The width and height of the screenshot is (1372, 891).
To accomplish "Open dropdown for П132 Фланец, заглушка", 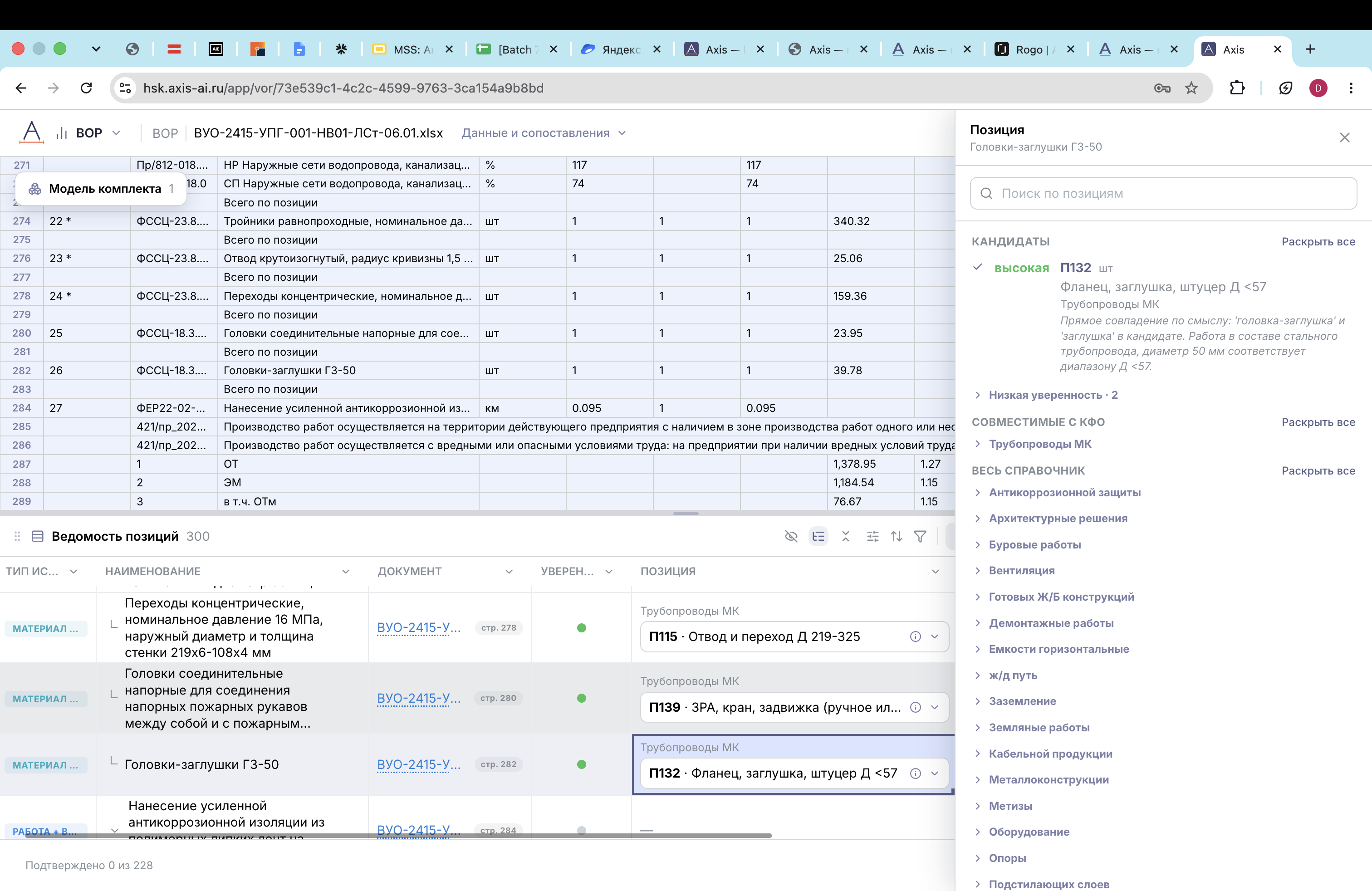I will point(935,774).
